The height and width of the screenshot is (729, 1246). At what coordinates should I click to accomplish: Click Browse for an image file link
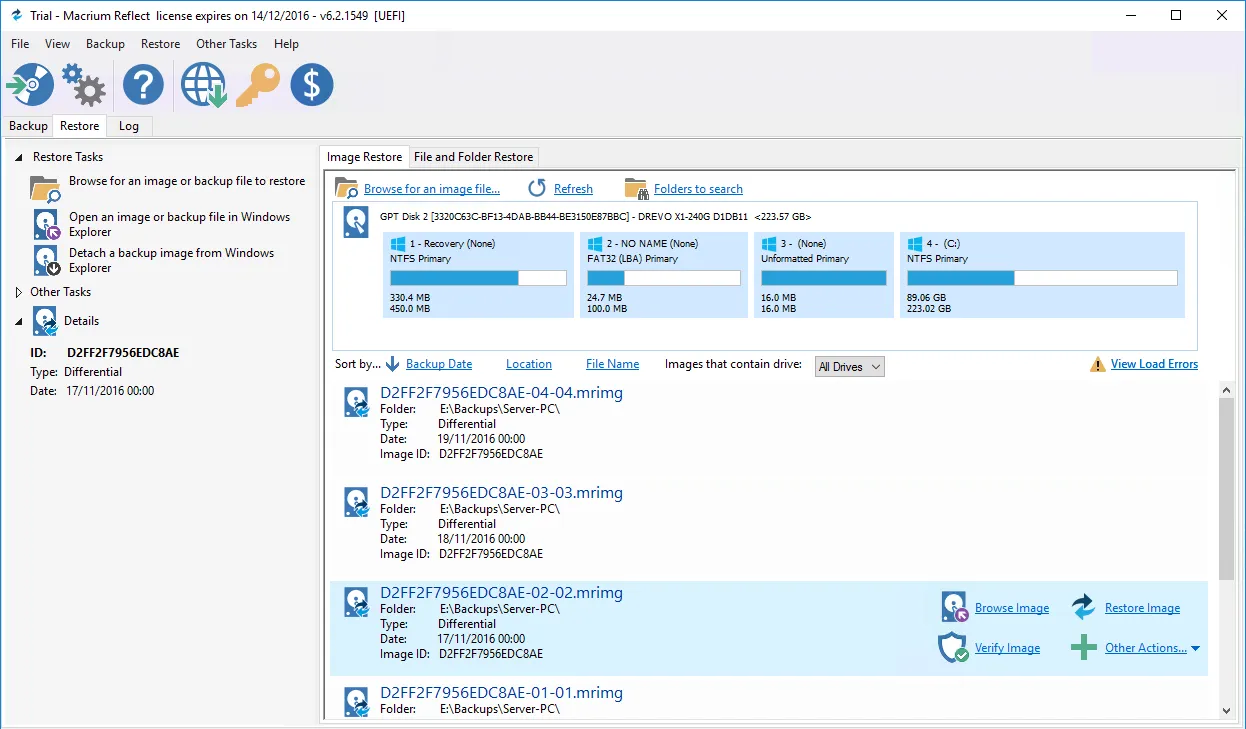[431, 189]
